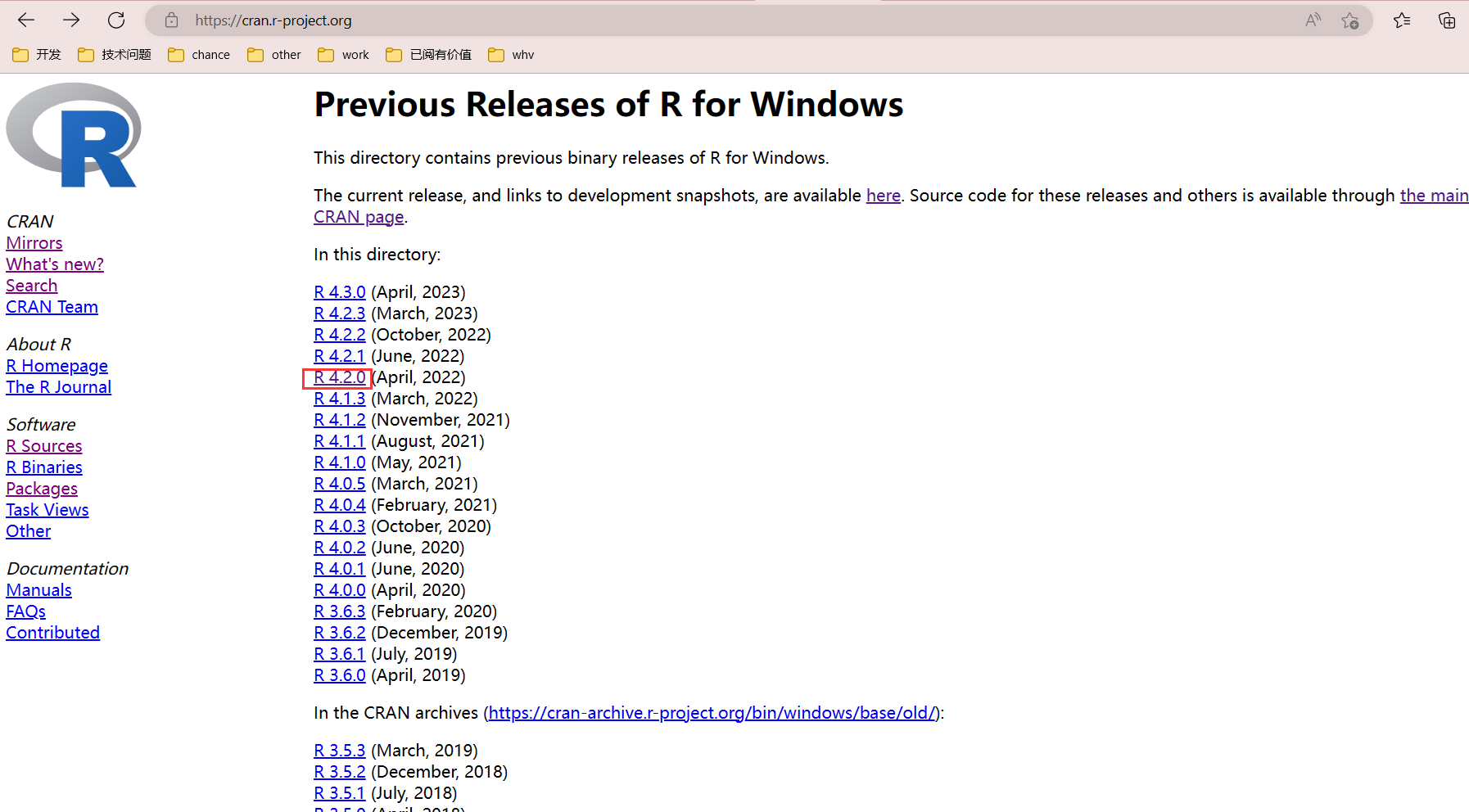Image resolution: width=1469 pixels, height=812 pixels.
Task: Click the site lock icon in address bar
Action: coord(171,20)
